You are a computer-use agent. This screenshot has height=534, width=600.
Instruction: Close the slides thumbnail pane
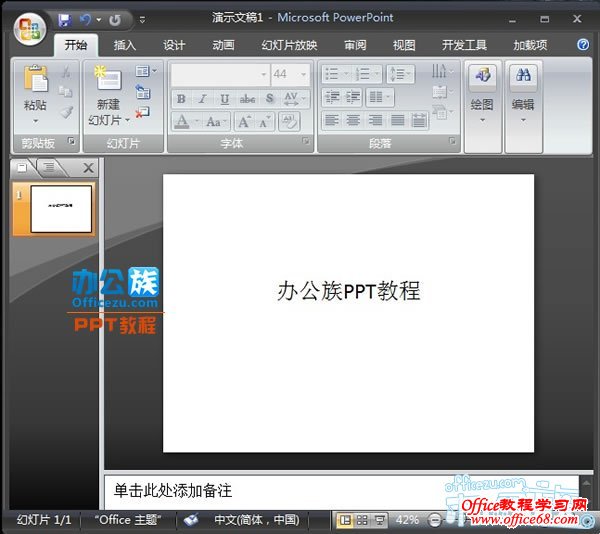(x=88, y=168)
